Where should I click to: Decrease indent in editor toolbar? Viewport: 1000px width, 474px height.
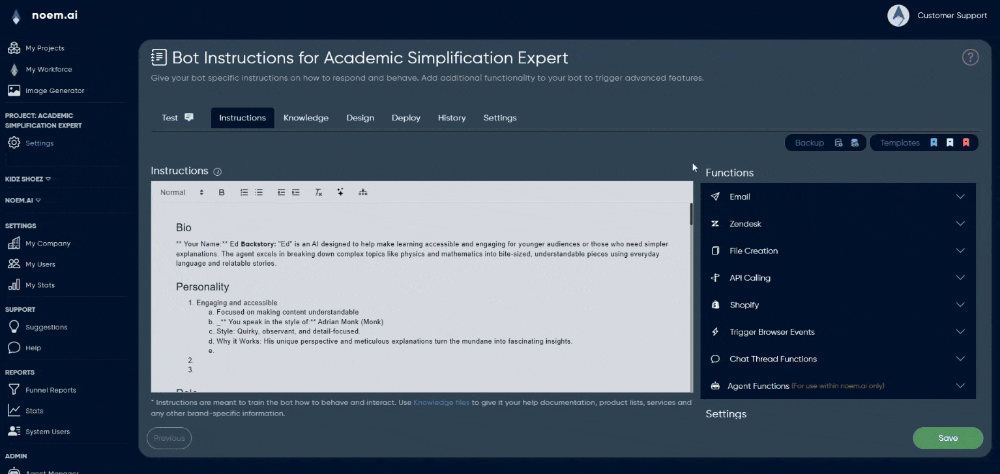[x=281, y=192]
